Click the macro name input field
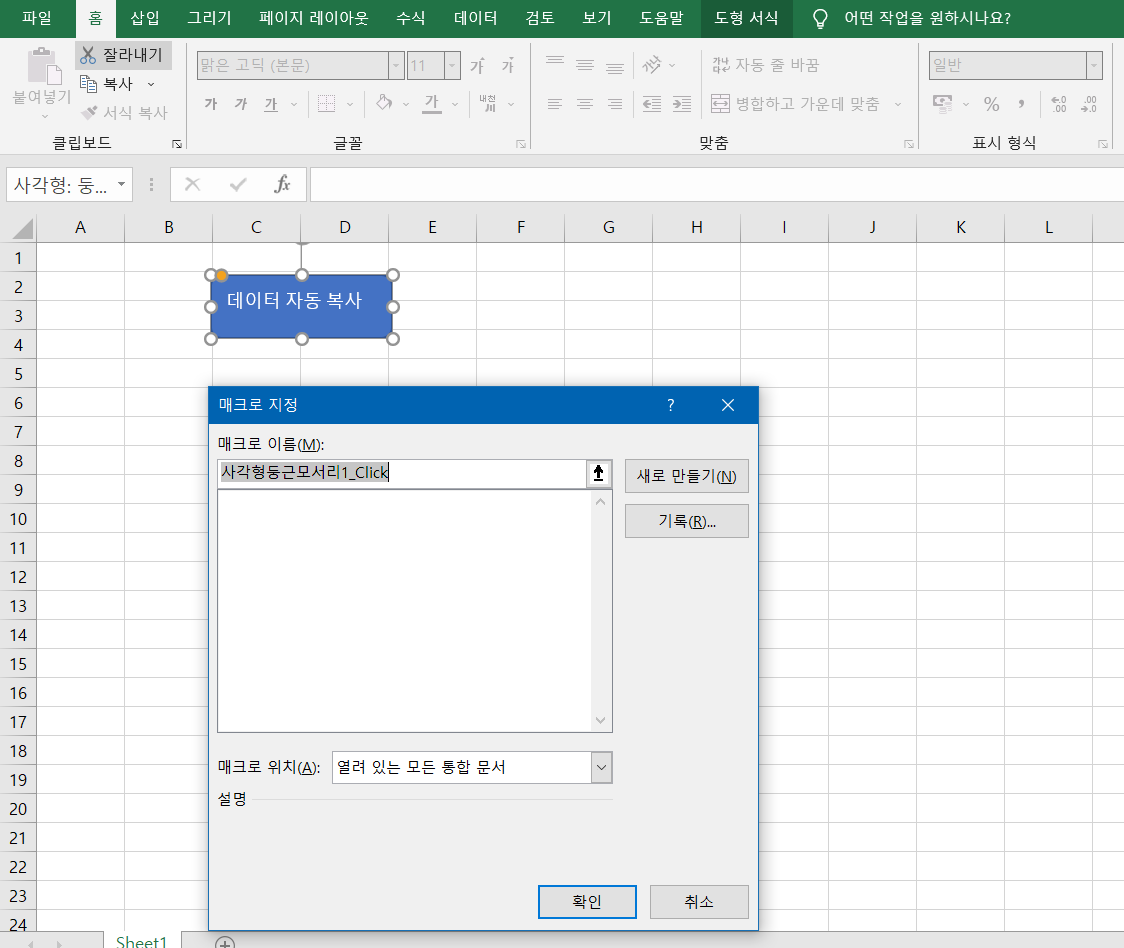This screenshot has height=948, width=1124. pos(400,474)
